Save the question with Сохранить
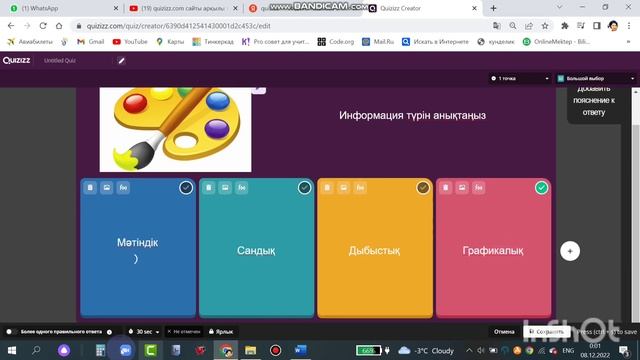 pos(547,331)
